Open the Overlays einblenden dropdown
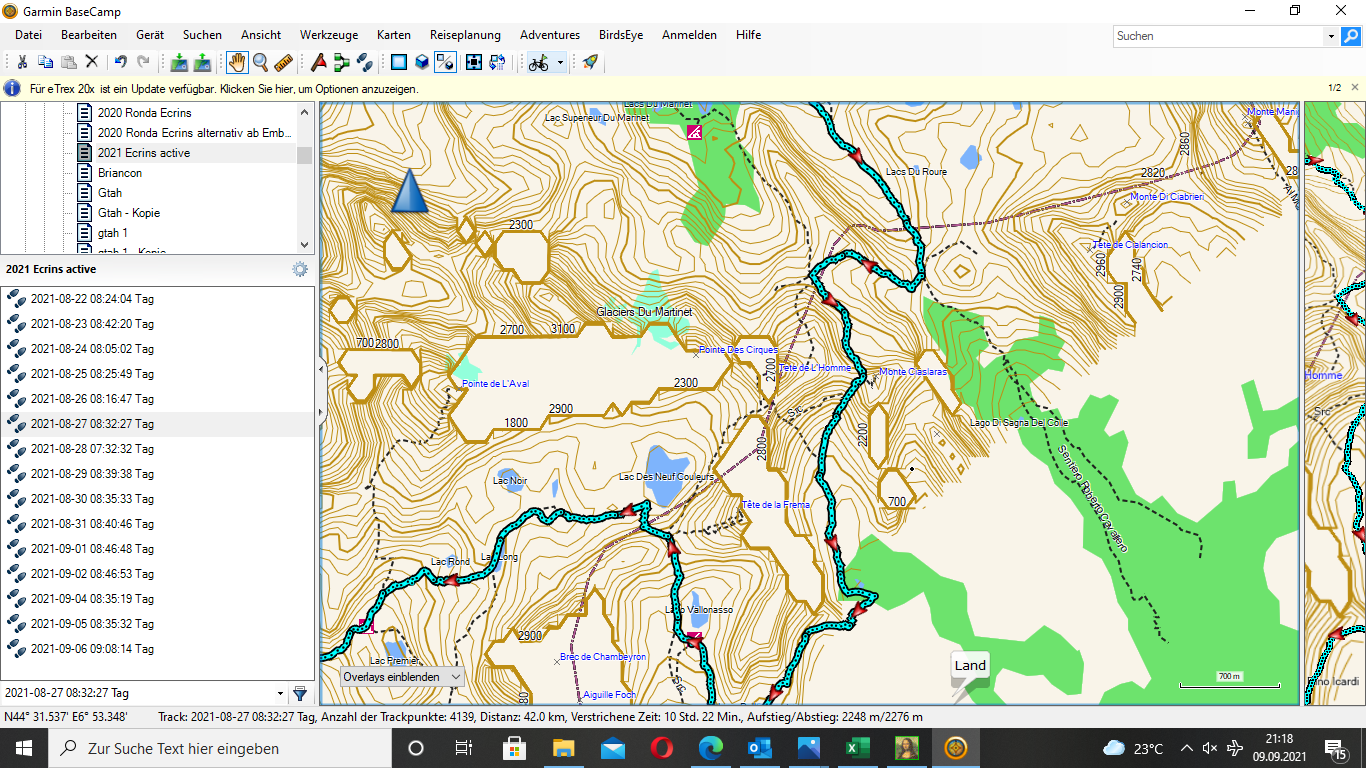Screen dimensions: 1366x768 pyautogui.click(x=403, y=676)
